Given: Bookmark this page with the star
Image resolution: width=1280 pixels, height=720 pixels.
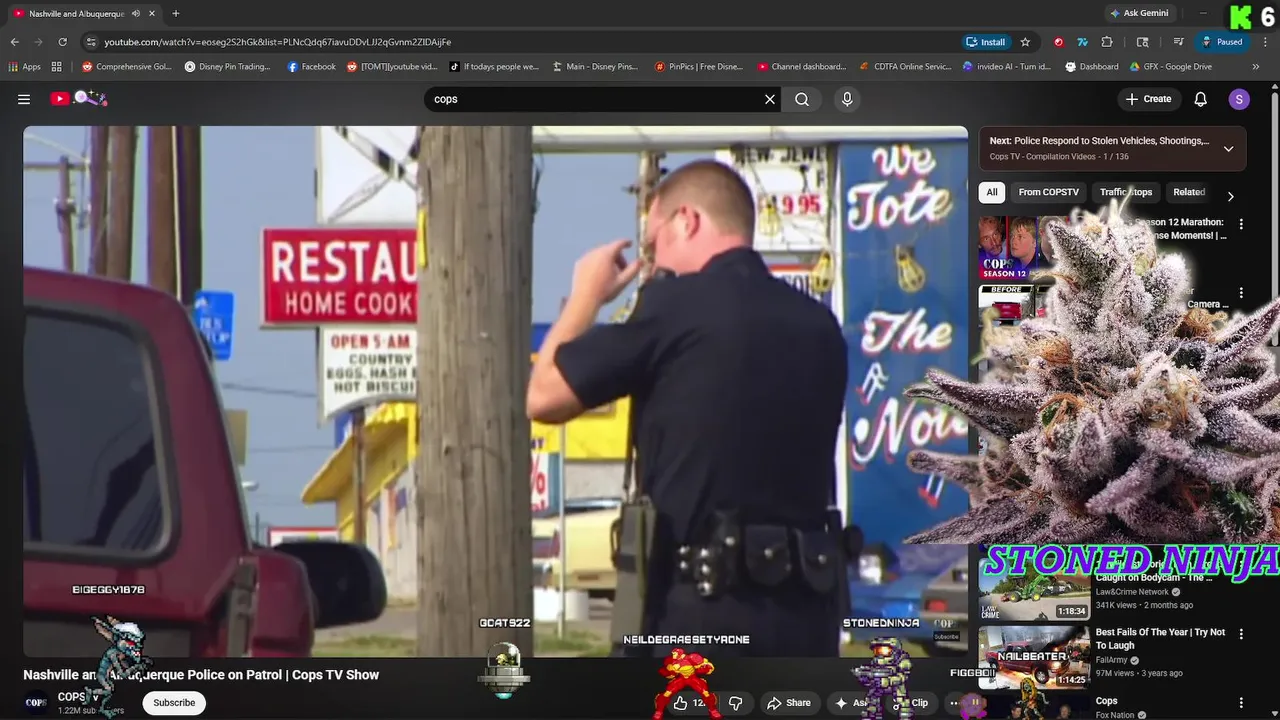Looking at the screenshot, I should point(1025,42).
